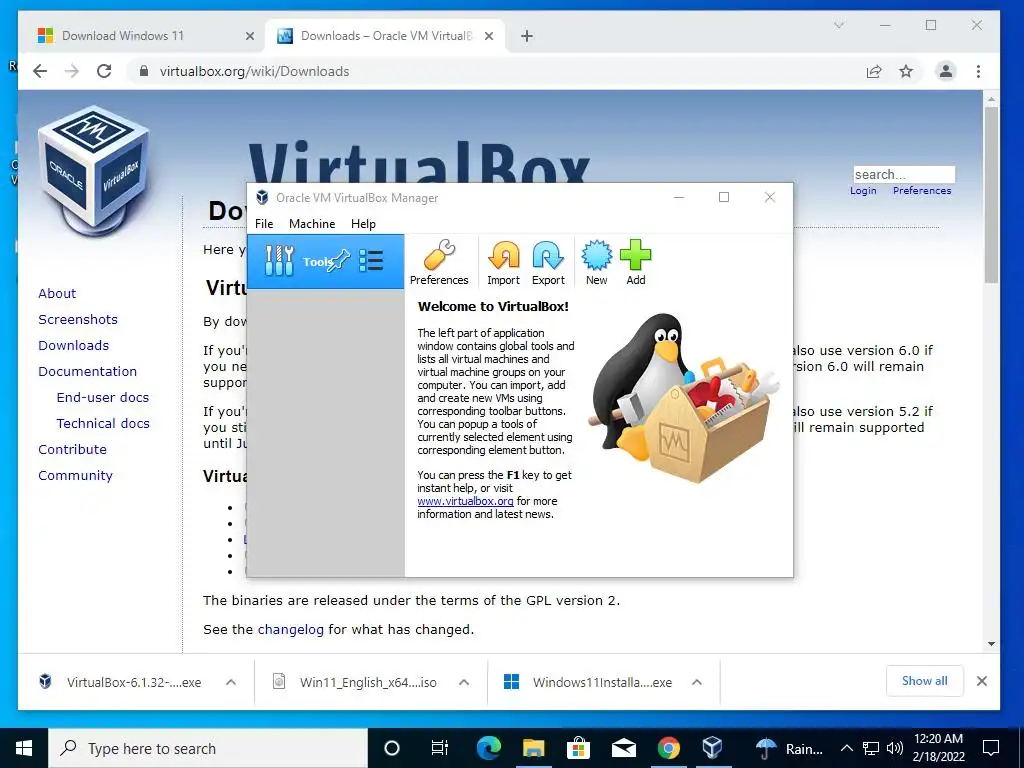Close the Chrome downloads bar
This screenshot has width=1024, height=768.
point(982,681)
